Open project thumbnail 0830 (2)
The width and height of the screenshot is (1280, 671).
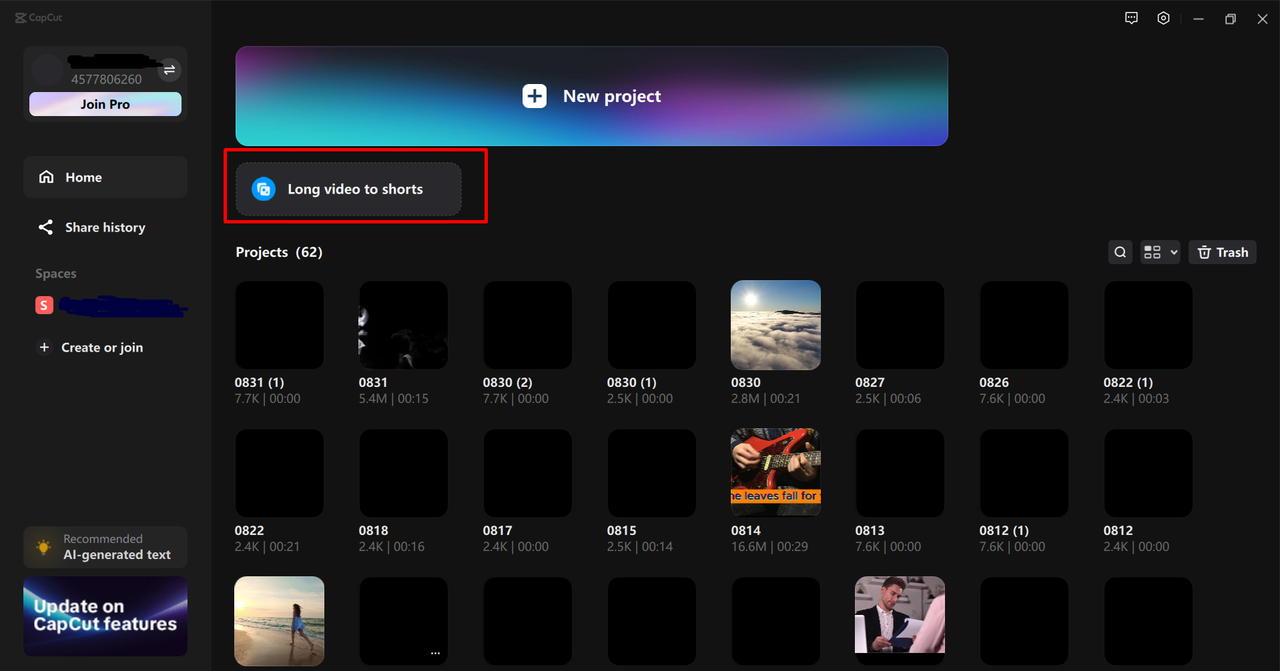[x=527, y=325]
